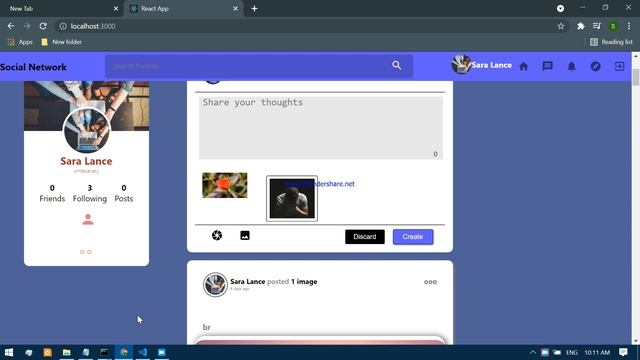The image size is (640, 360).
Task: Open the post options three-dots menu
Action: click(x=430, y=282)
